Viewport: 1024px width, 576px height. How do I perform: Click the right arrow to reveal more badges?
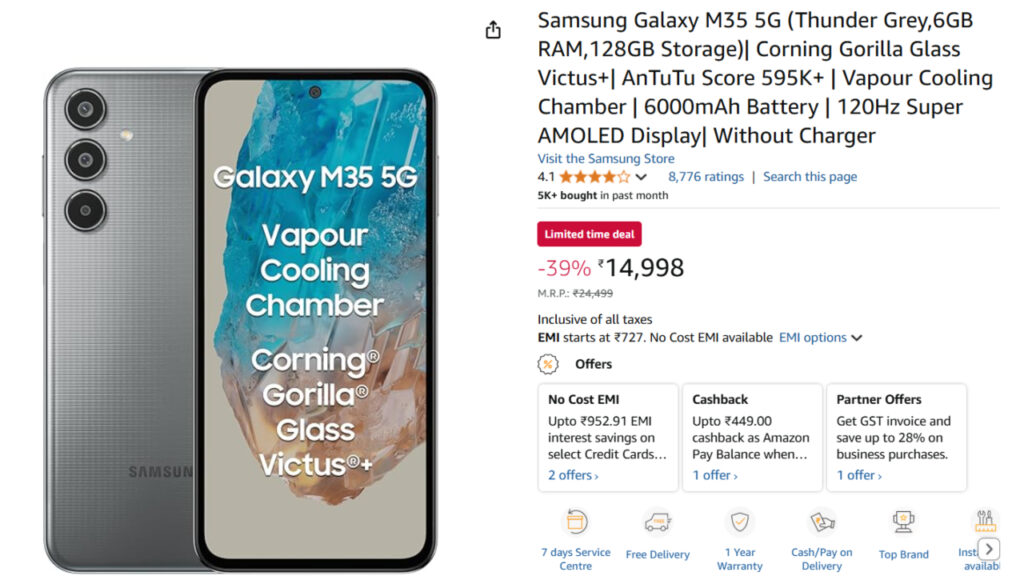[x=988, y=549]
